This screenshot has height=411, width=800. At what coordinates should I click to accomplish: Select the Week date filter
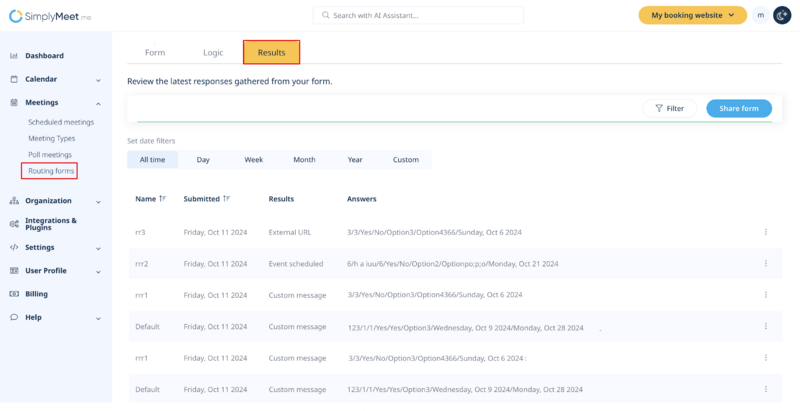click(254, 160)
